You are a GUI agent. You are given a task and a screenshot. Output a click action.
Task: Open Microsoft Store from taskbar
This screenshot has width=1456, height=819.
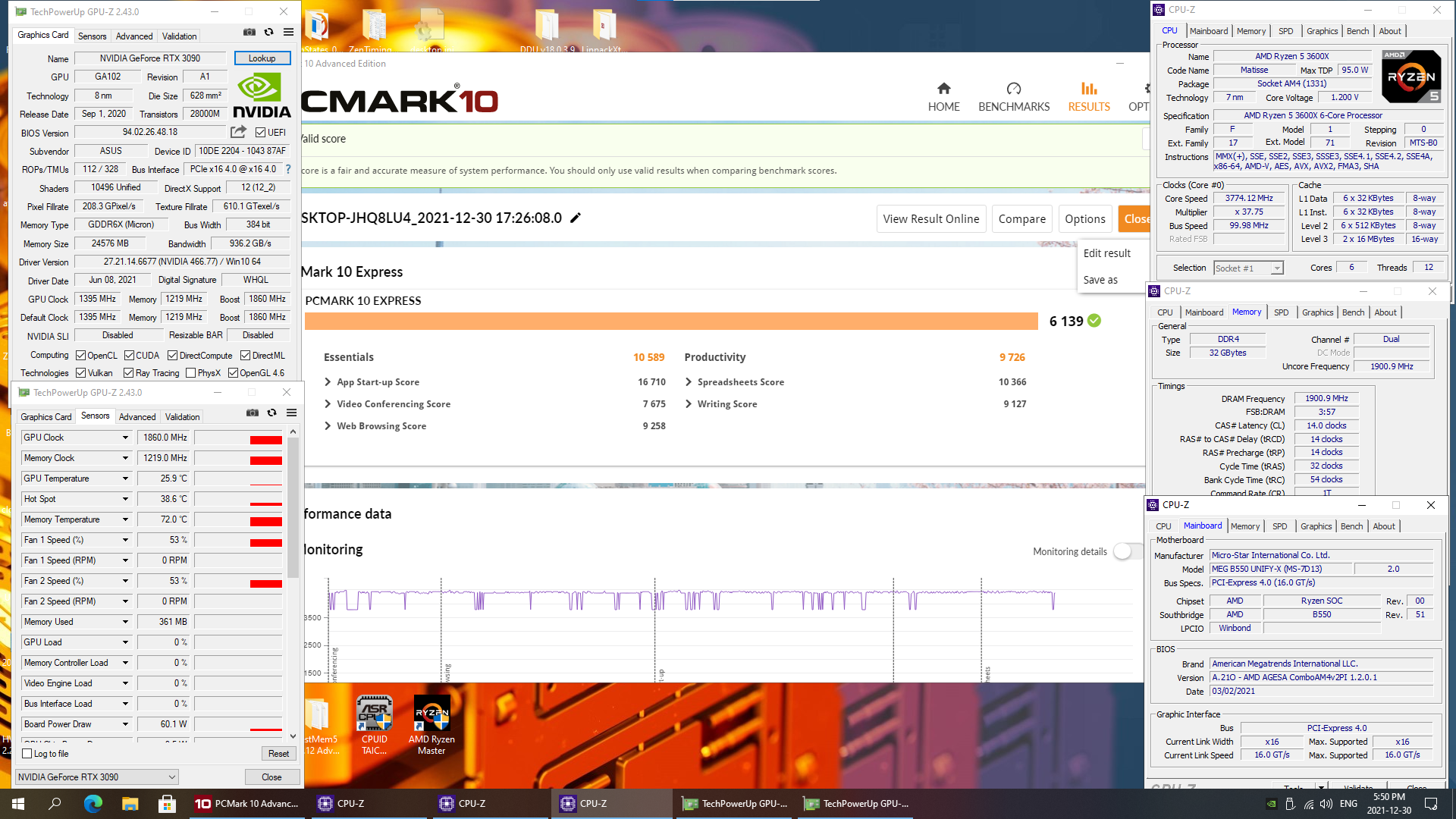[167, 804]
